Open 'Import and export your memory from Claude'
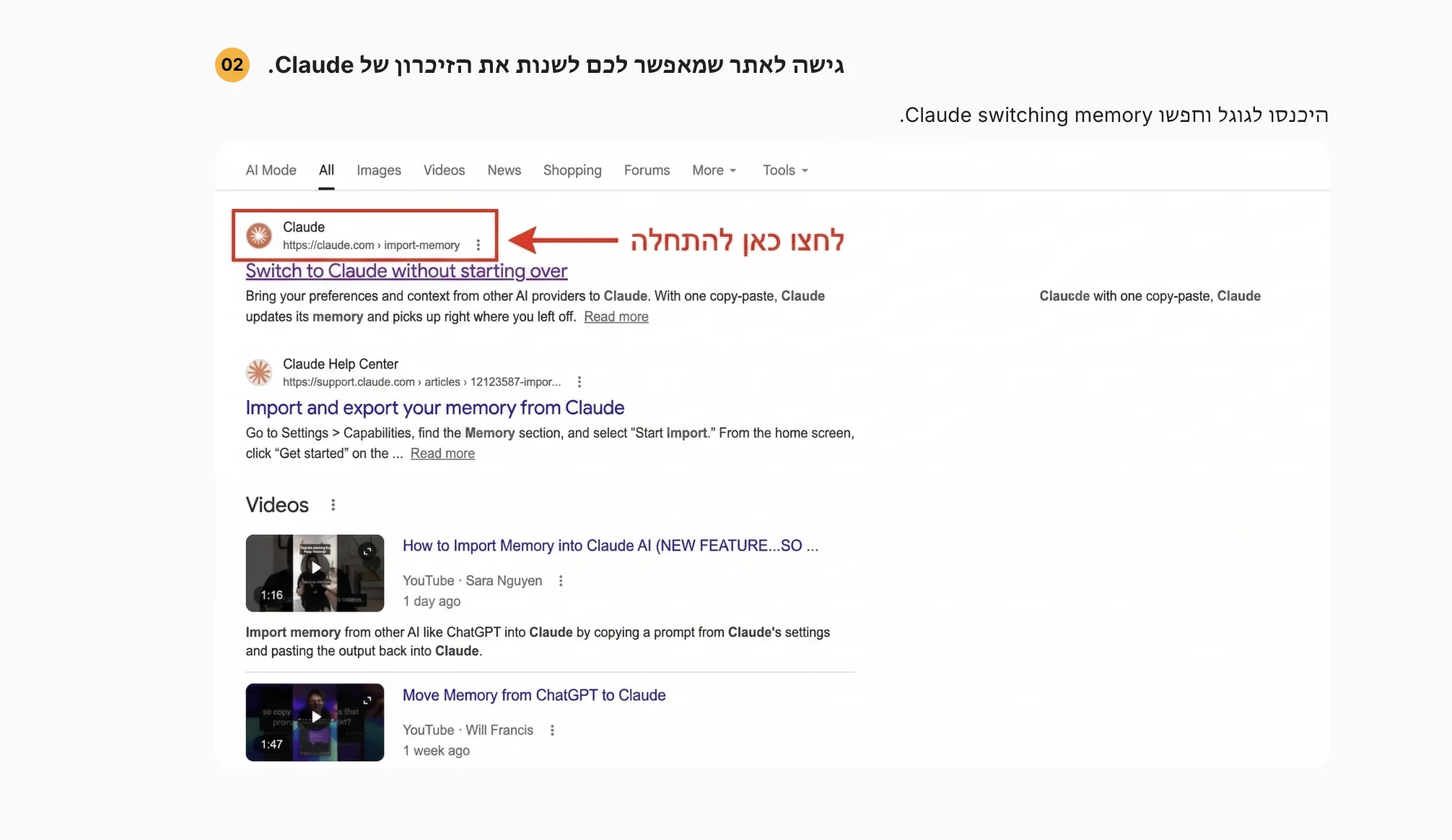 [434, 408]
